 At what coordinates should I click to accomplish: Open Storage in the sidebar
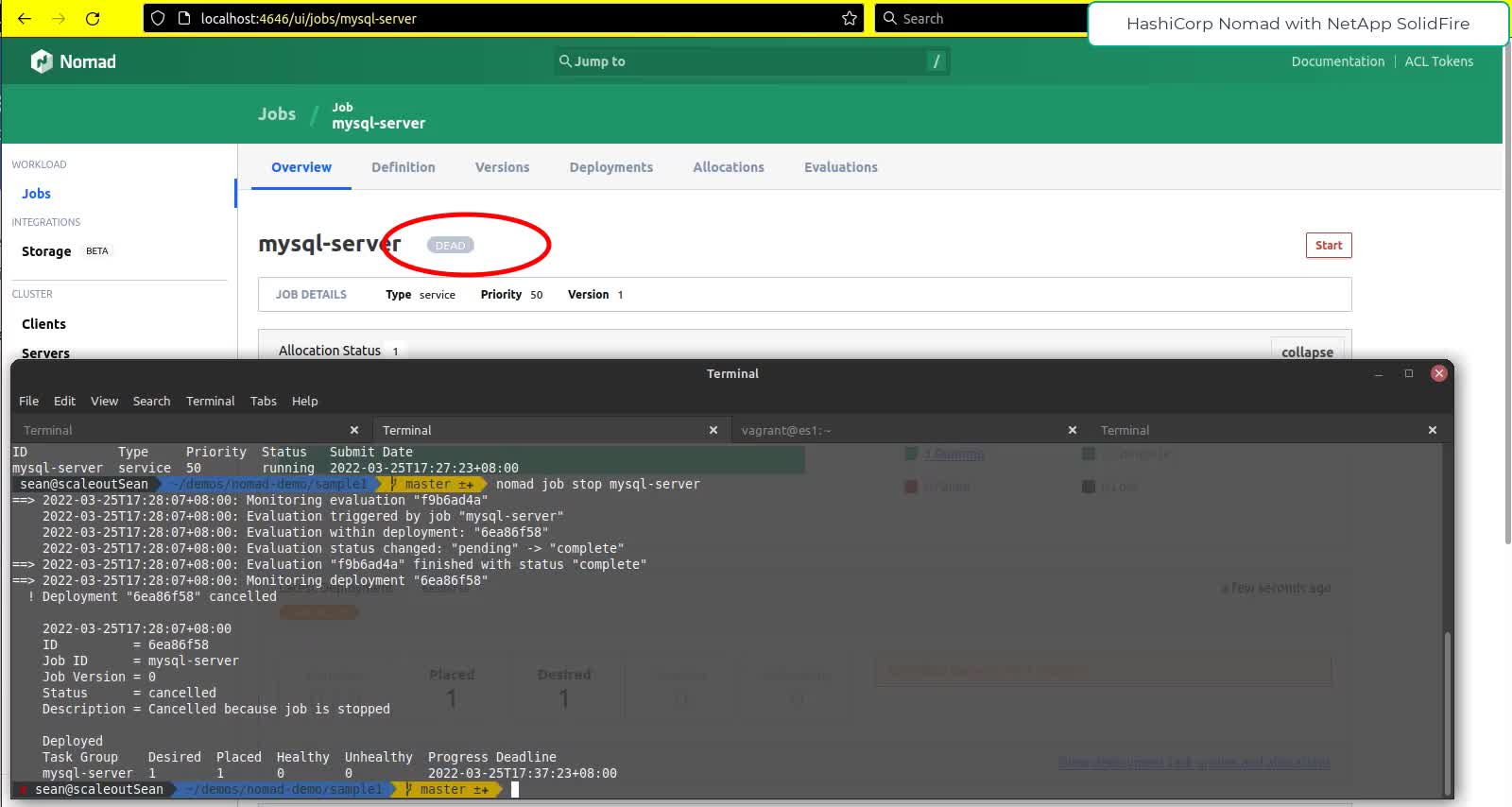(x=46, y=251)
